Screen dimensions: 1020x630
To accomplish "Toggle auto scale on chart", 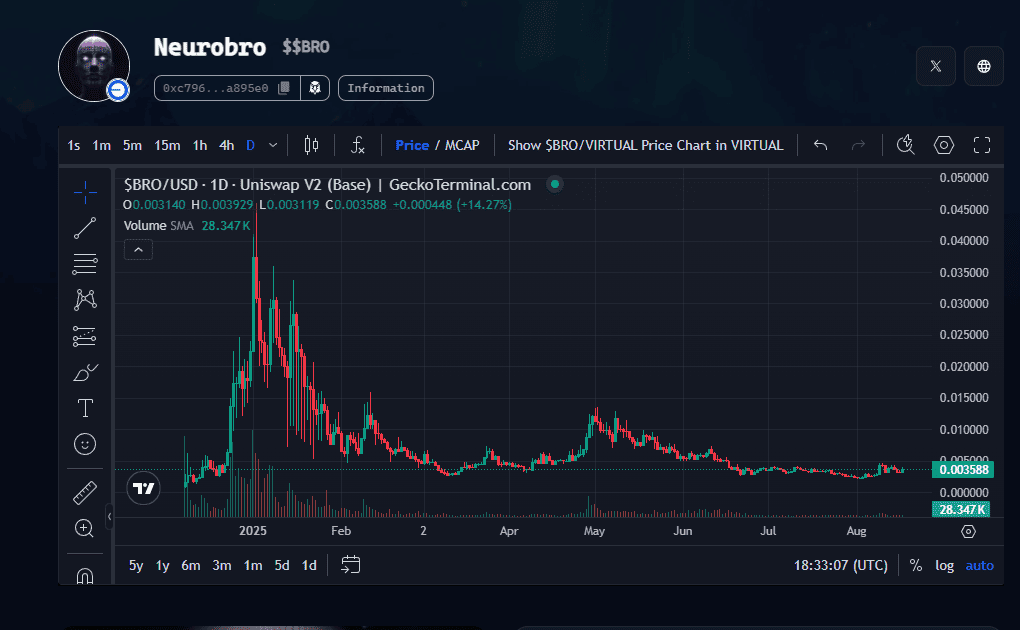I will click(979, 566).
